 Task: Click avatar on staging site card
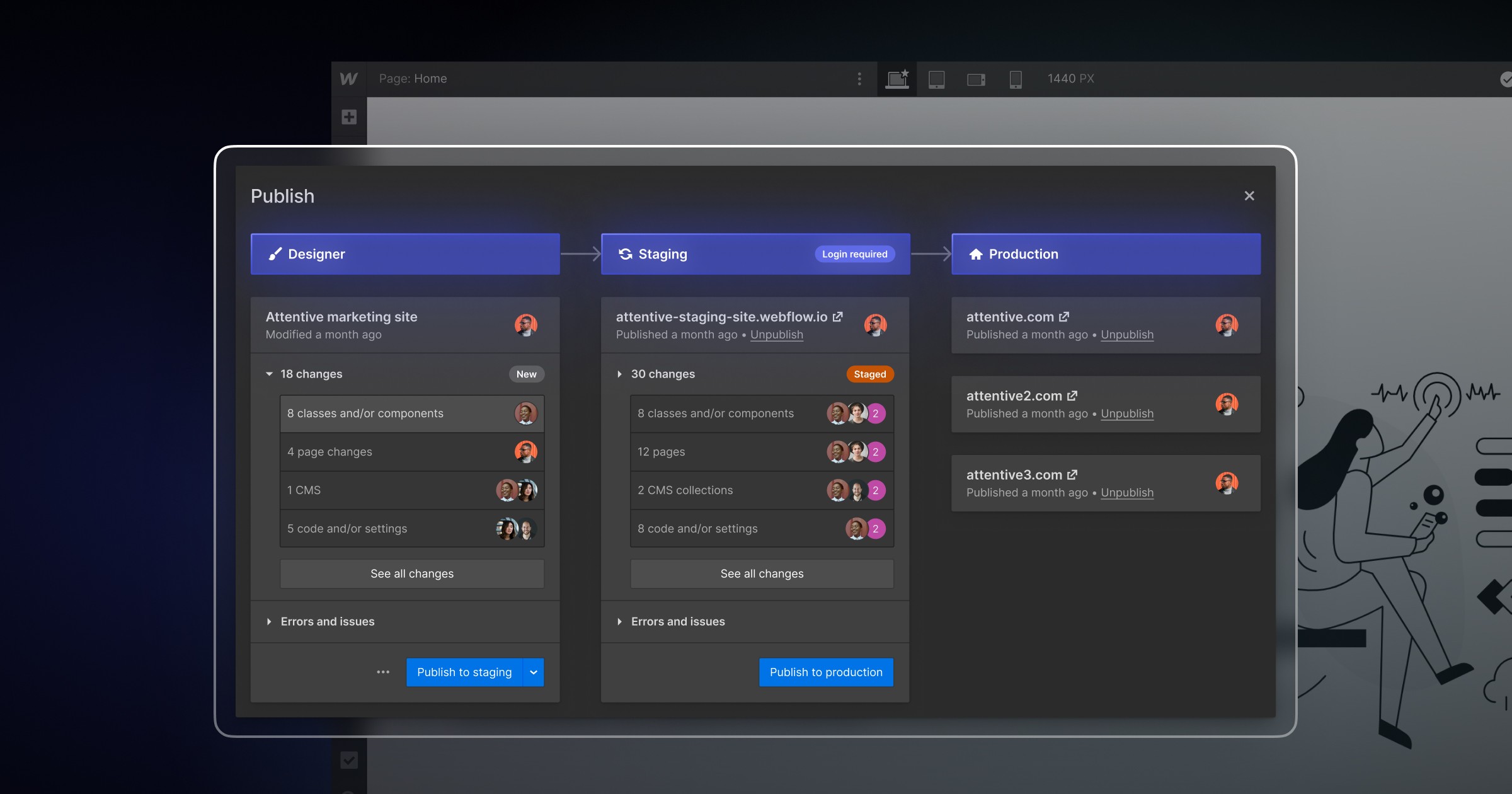[x=876, y=325]
